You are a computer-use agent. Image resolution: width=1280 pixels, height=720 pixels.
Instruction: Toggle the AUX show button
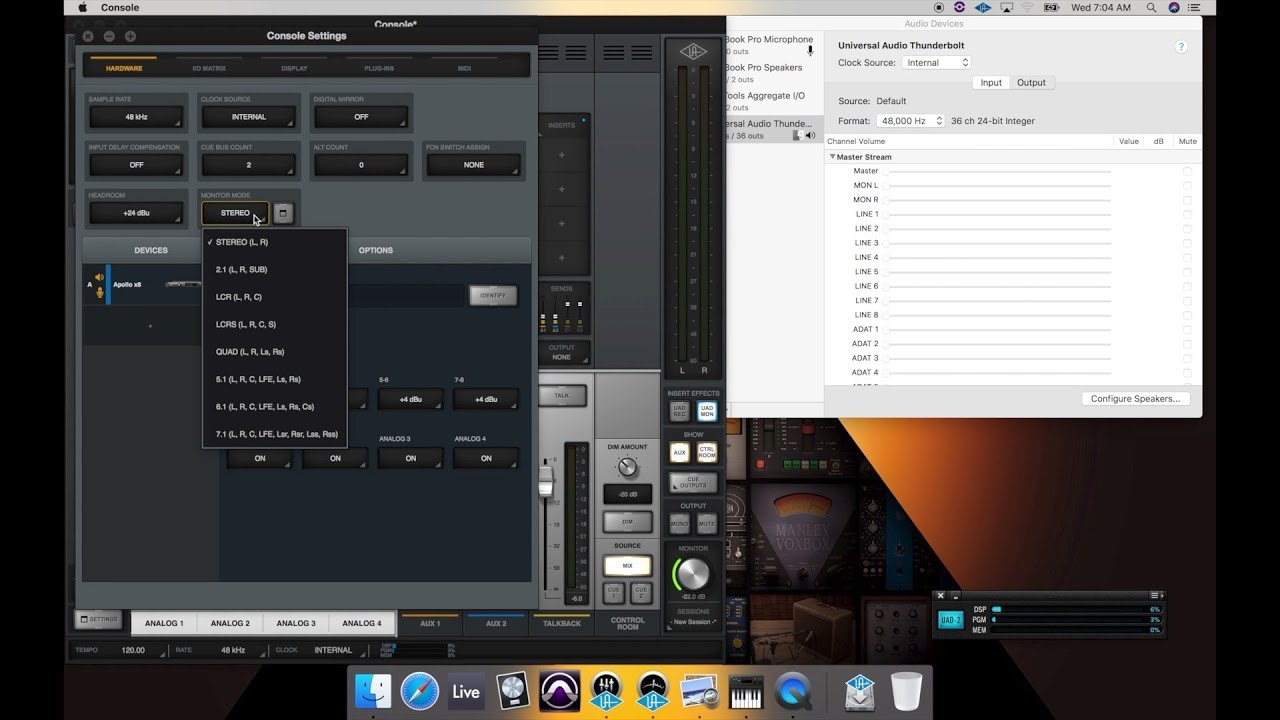click(x=679, y=452)
